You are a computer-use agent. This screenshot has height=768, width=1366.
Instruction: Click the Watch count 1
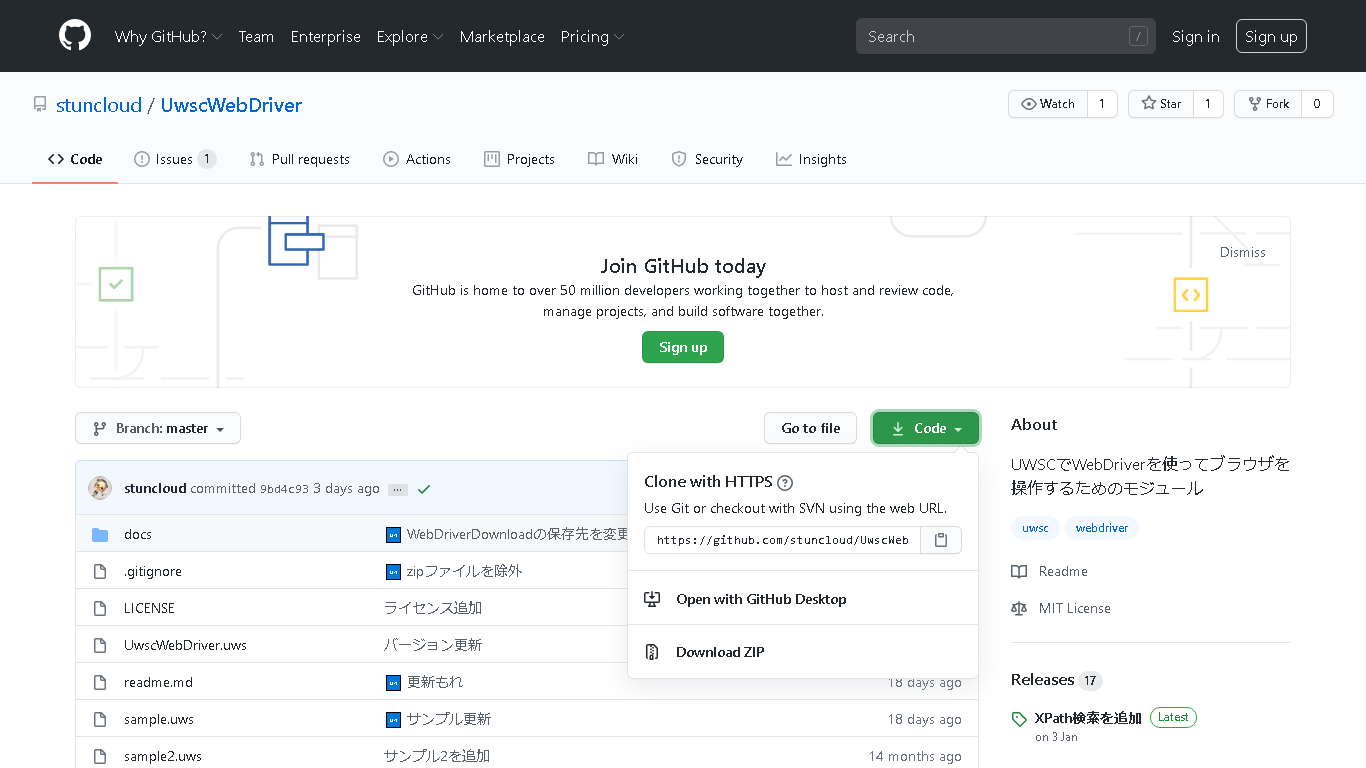tap(1102, 104)
